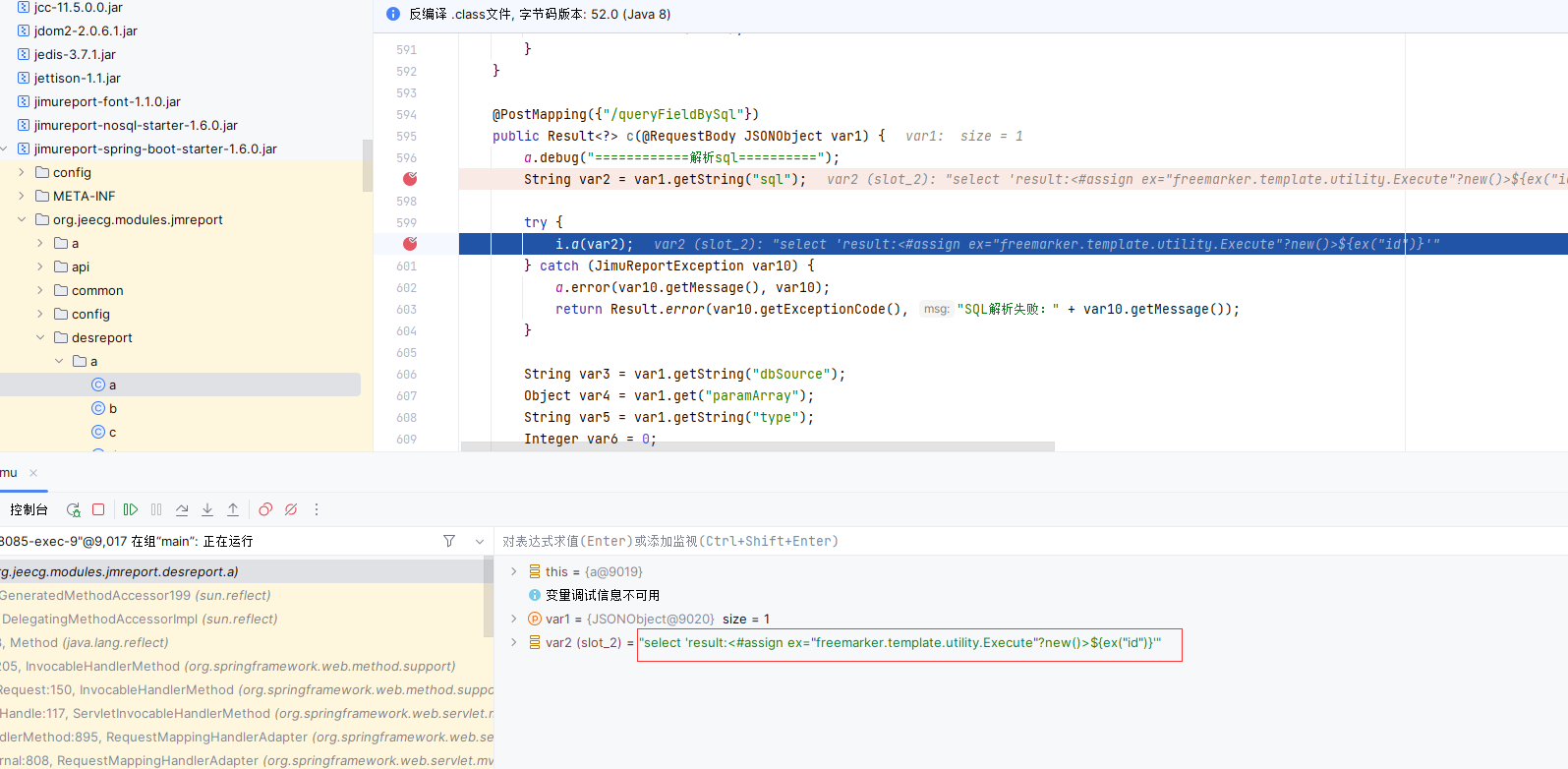1568x769 pixels.
Task: Click the @PostMapping annotation line
Action: tap(625, 114)
